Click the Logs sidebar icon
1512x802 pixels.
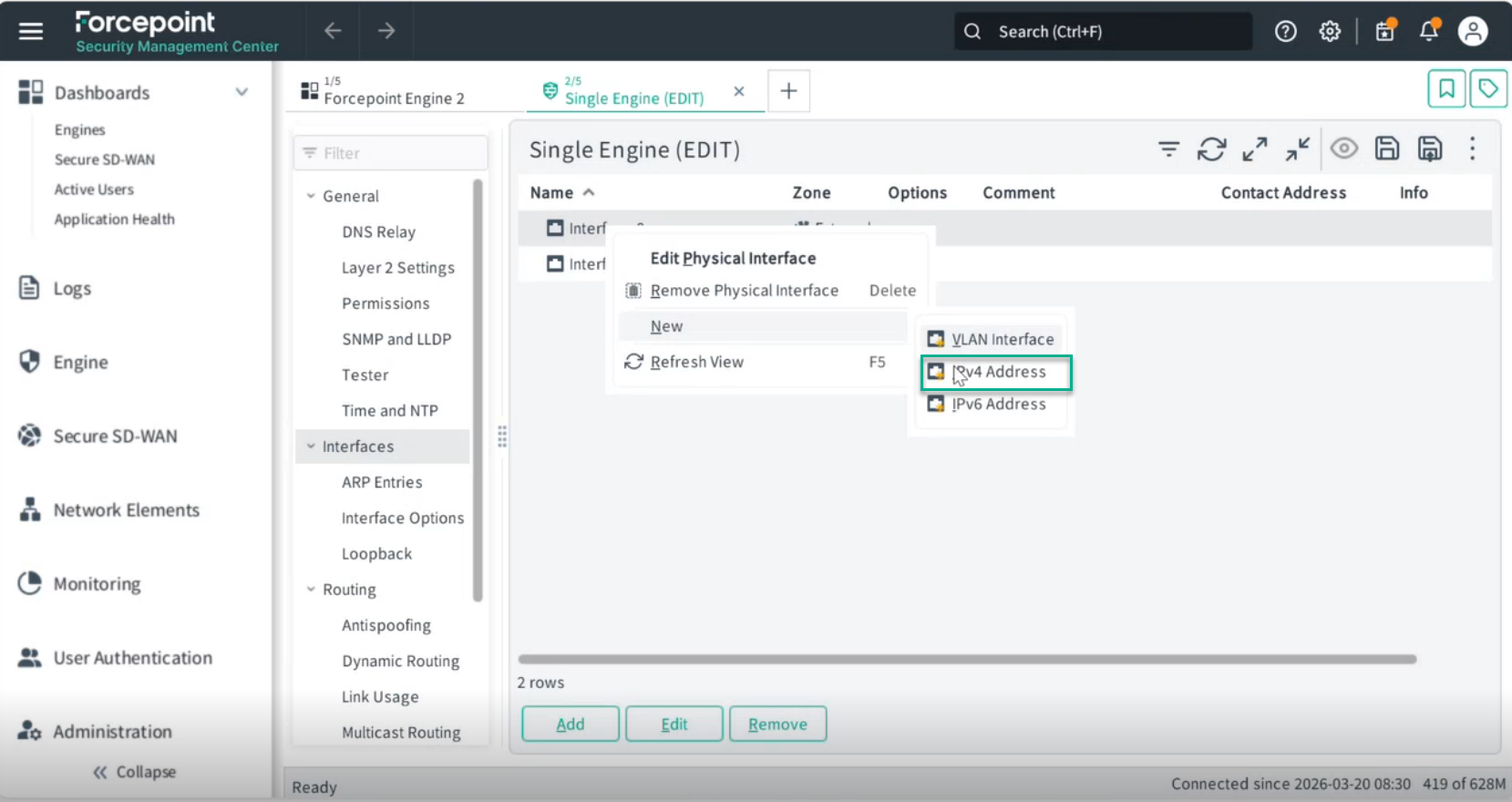coord(29,288)
